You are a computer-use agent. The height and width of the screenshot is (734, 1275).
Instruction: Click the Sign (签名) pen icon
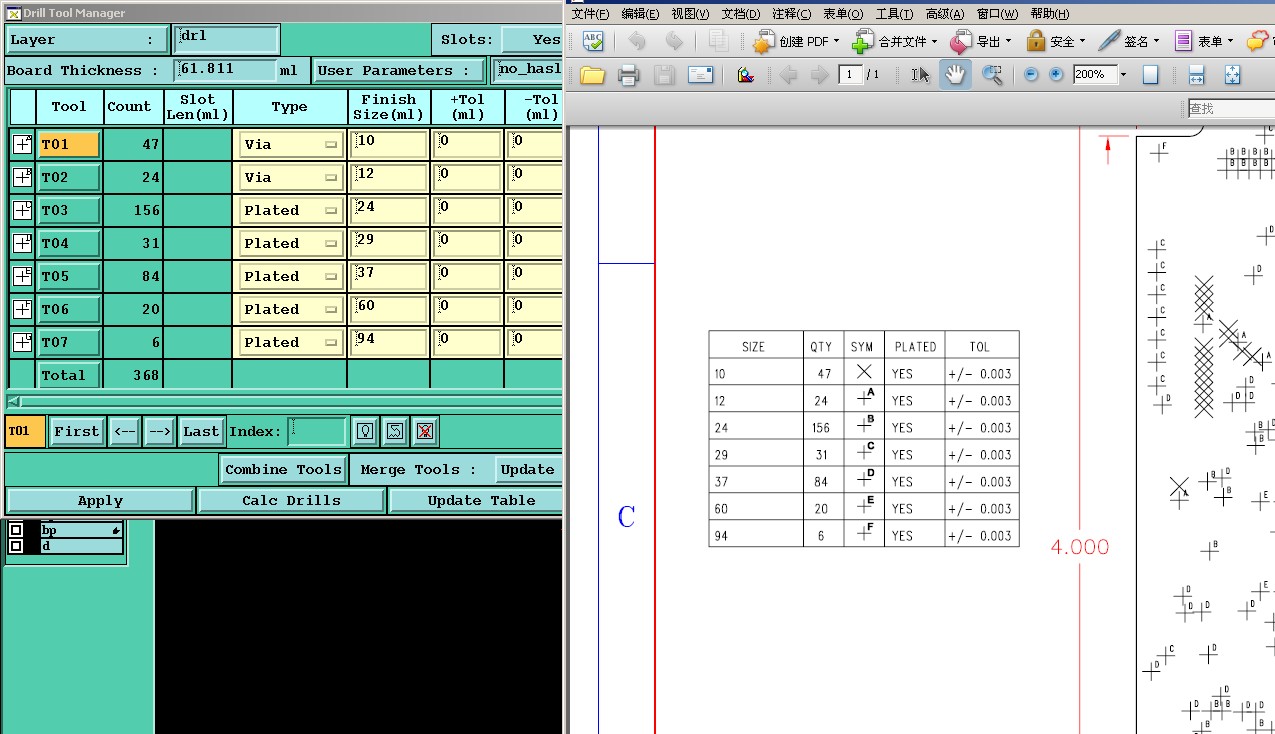point(1109,41)
